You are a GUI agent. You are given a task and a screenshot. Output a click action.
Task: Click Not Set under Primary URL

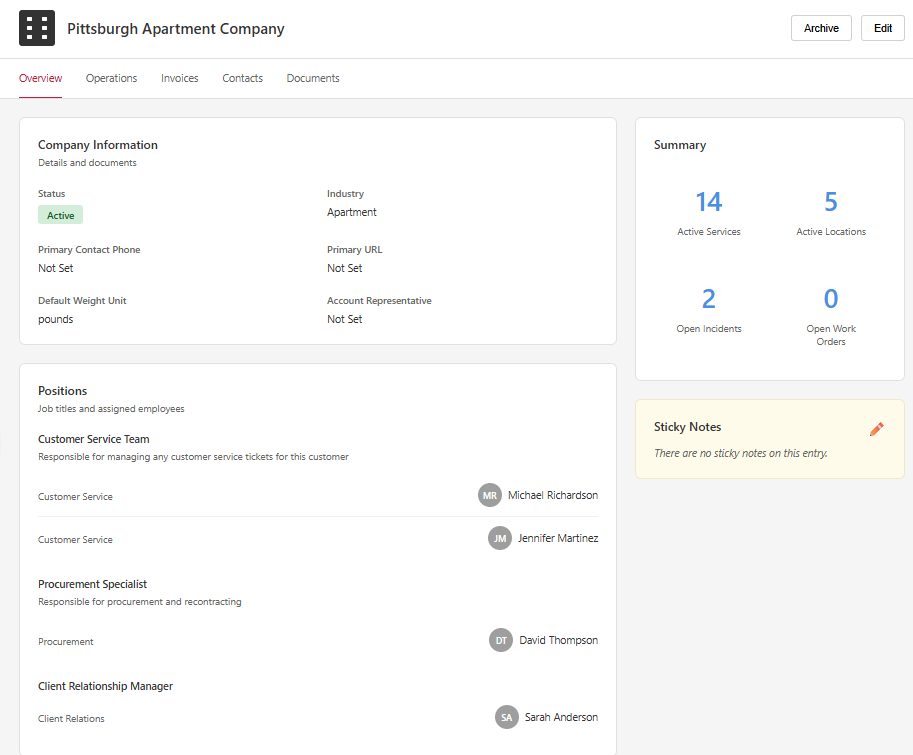(344, 268)
